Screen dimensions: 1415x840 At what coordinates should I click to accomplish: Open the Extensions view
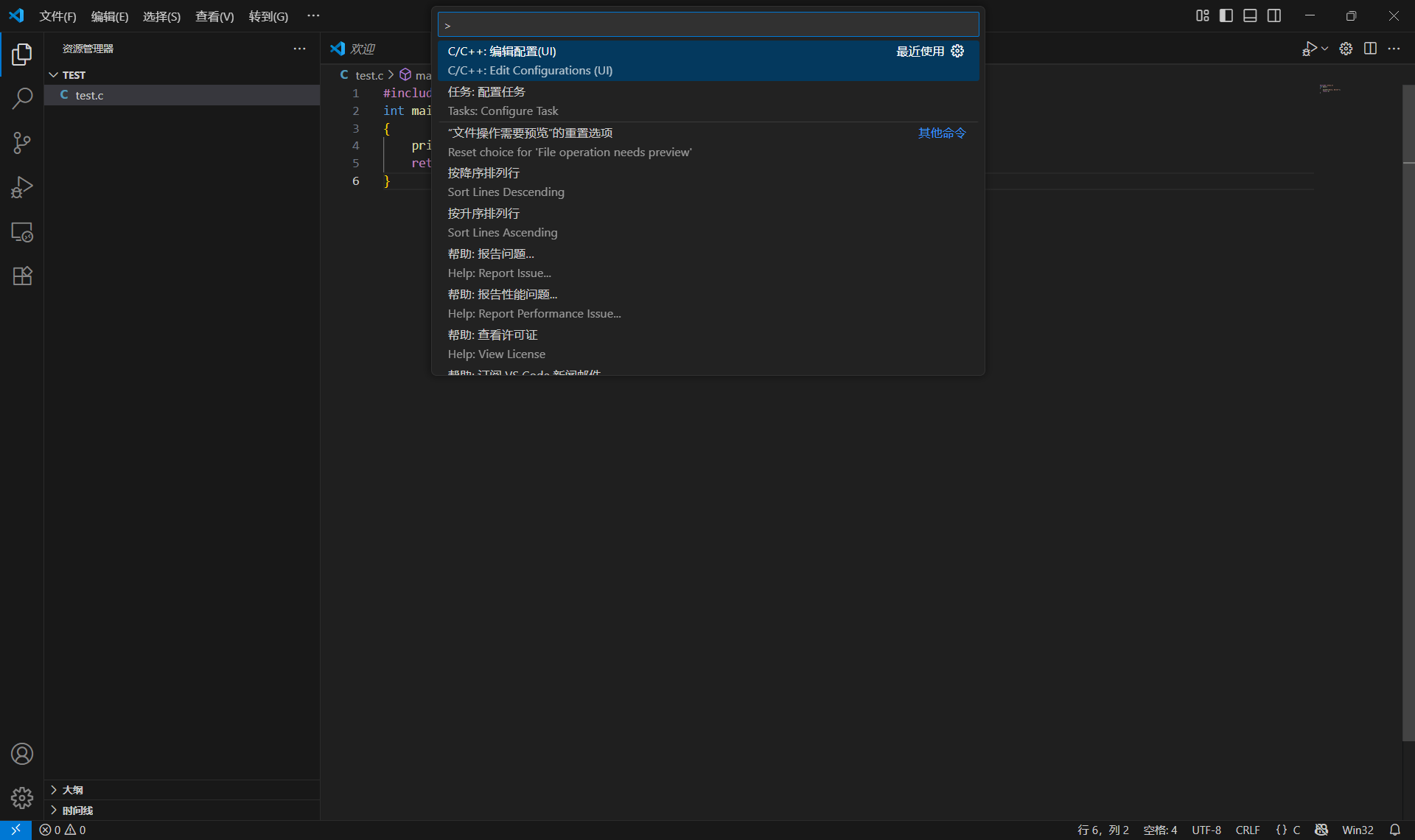coord(22,276)
